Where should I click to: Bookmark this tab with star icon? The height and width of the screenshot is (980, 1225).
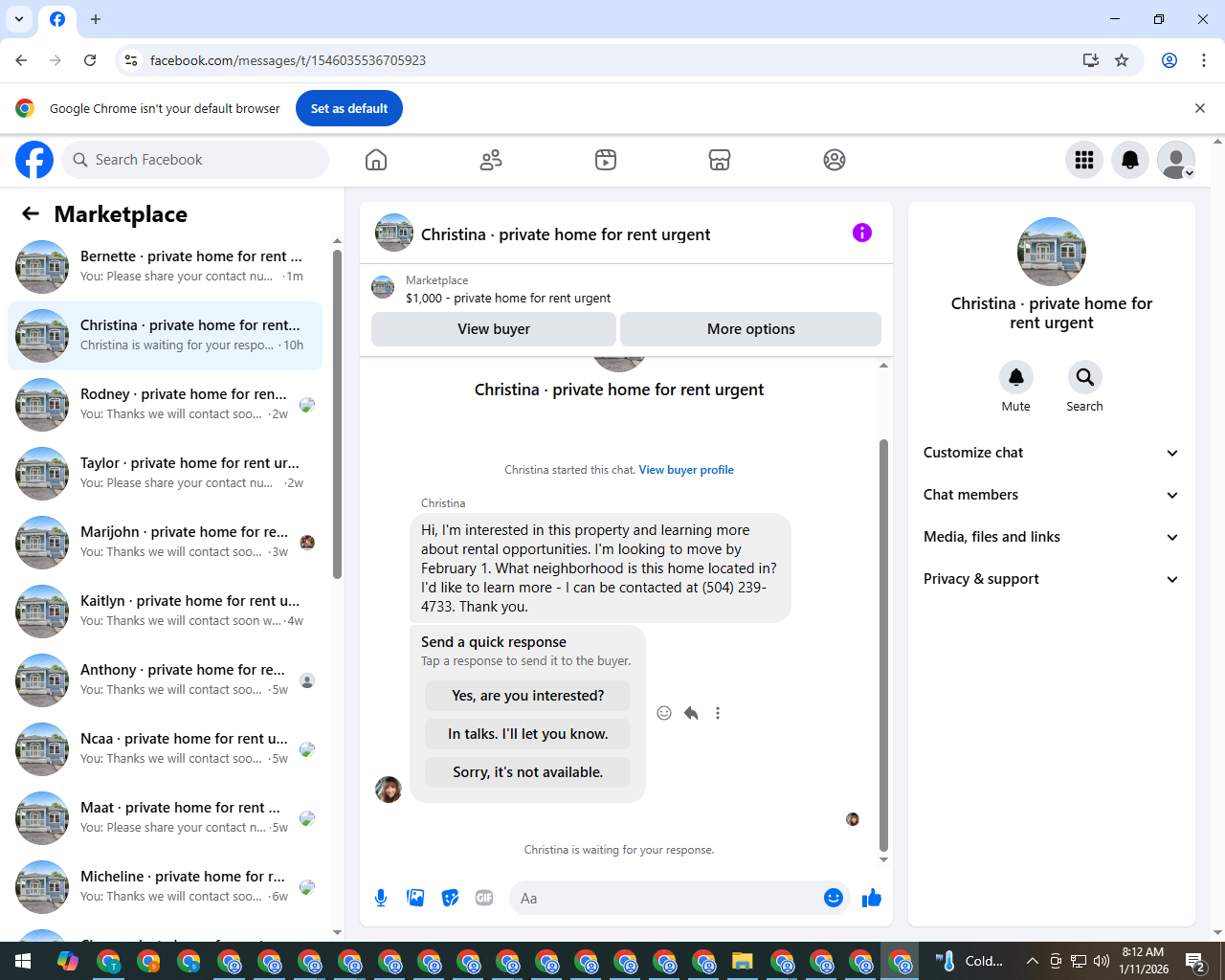coord(1122,60)
